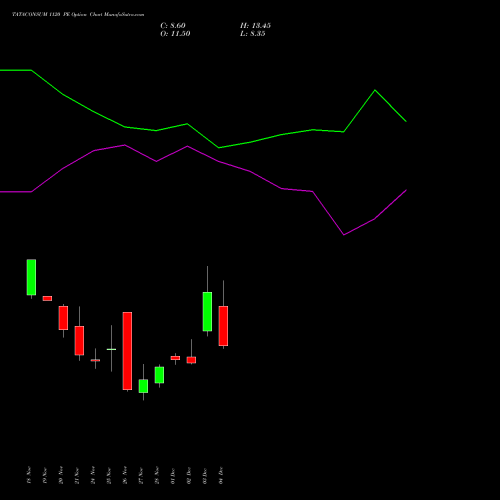Click the TATACONSUM PE Option chart title
This screenshot has height=500, width=500.
click(78, 15)
